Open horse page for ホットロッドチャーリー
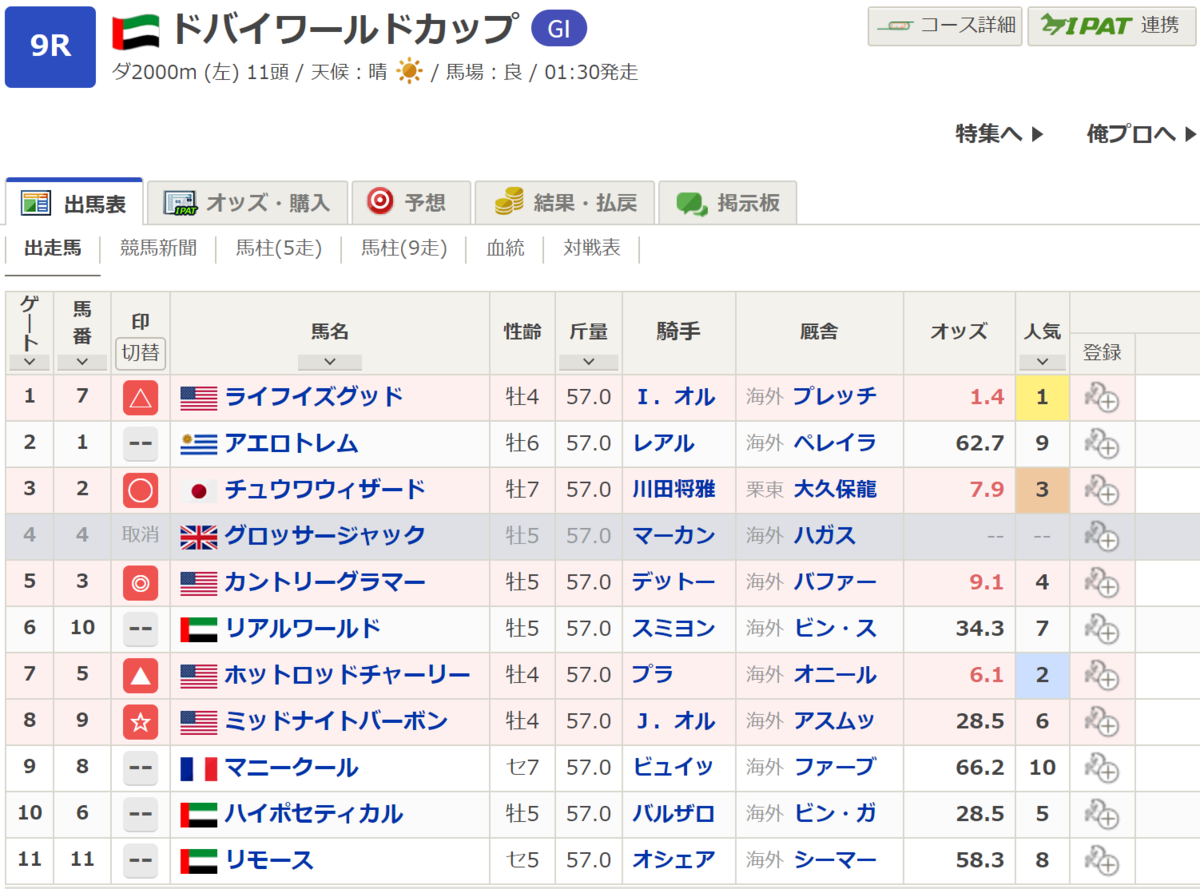 tap(347, 675)
